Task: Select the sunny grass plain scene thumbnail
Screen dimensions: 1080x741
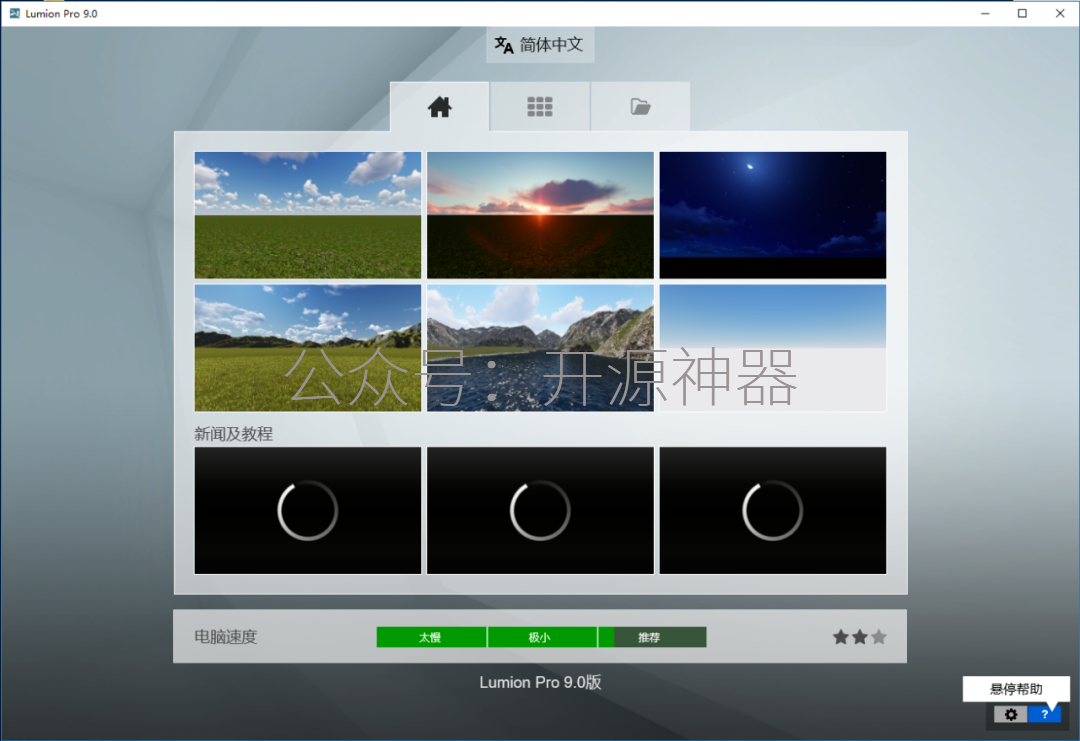Action: click(x=308, y=215)
